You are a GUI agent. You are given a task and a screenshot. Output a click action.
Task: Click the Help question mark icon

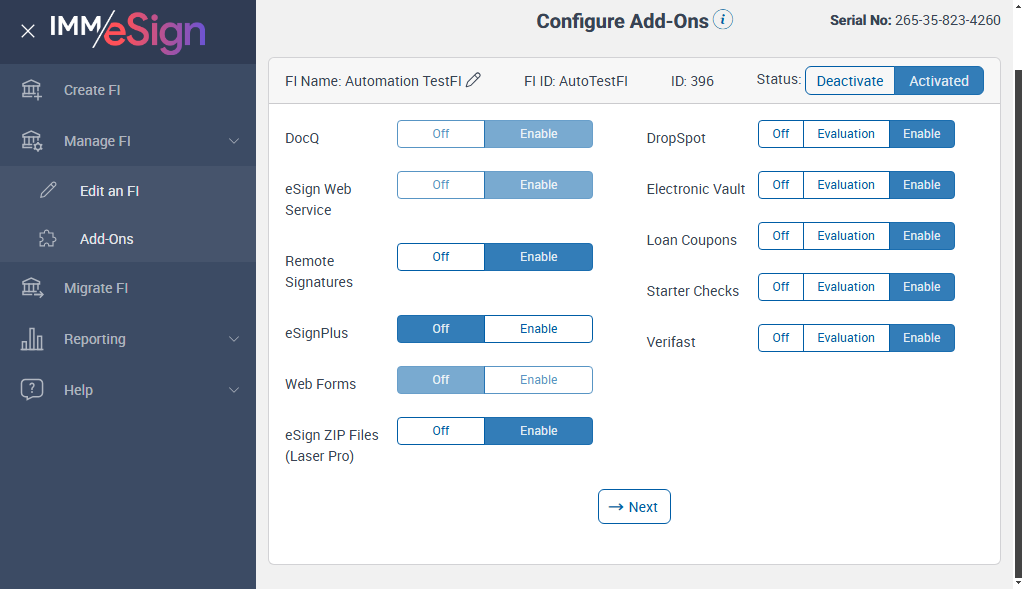click(x=32, y=390)
